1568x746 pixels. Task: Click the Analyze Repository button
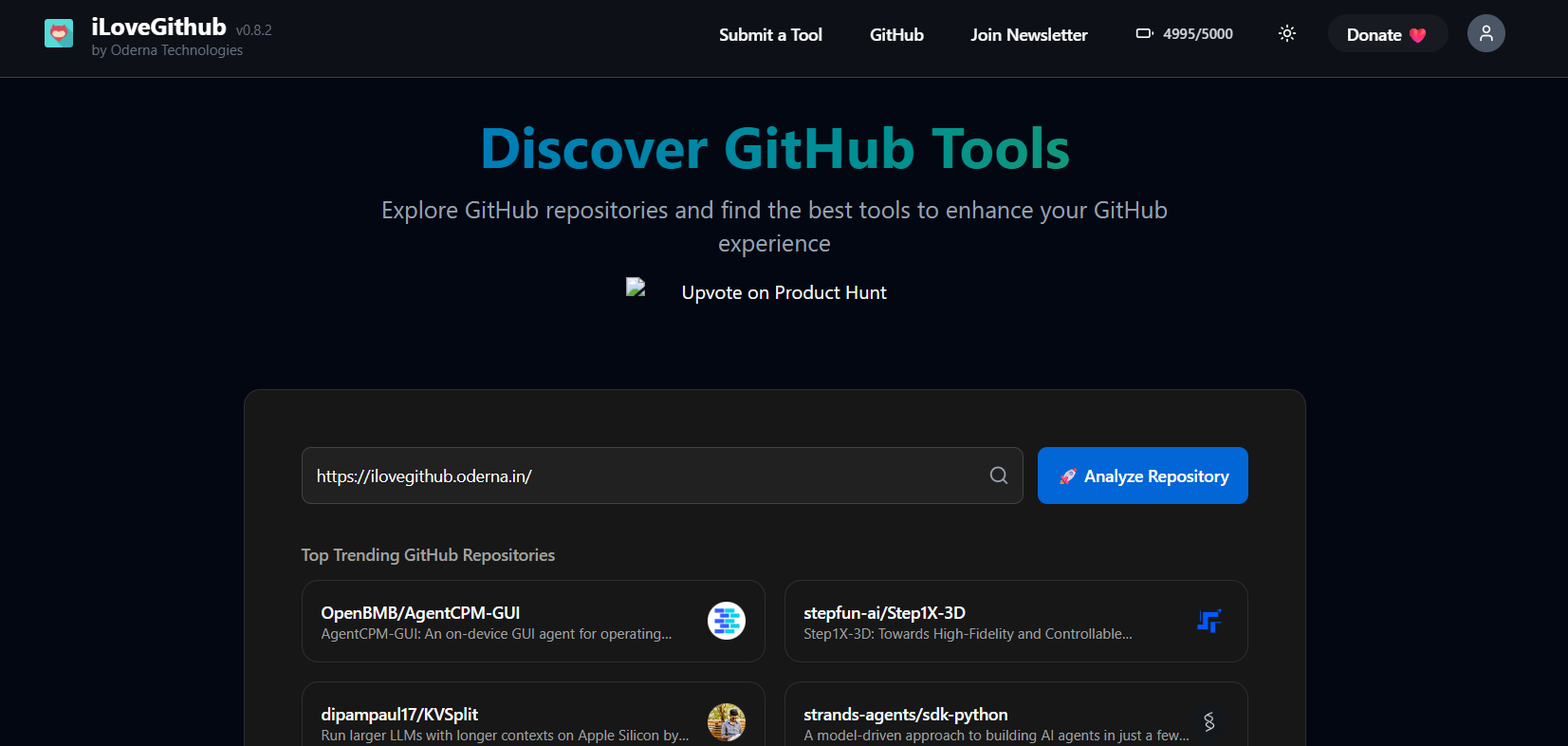click(1142, 476)
